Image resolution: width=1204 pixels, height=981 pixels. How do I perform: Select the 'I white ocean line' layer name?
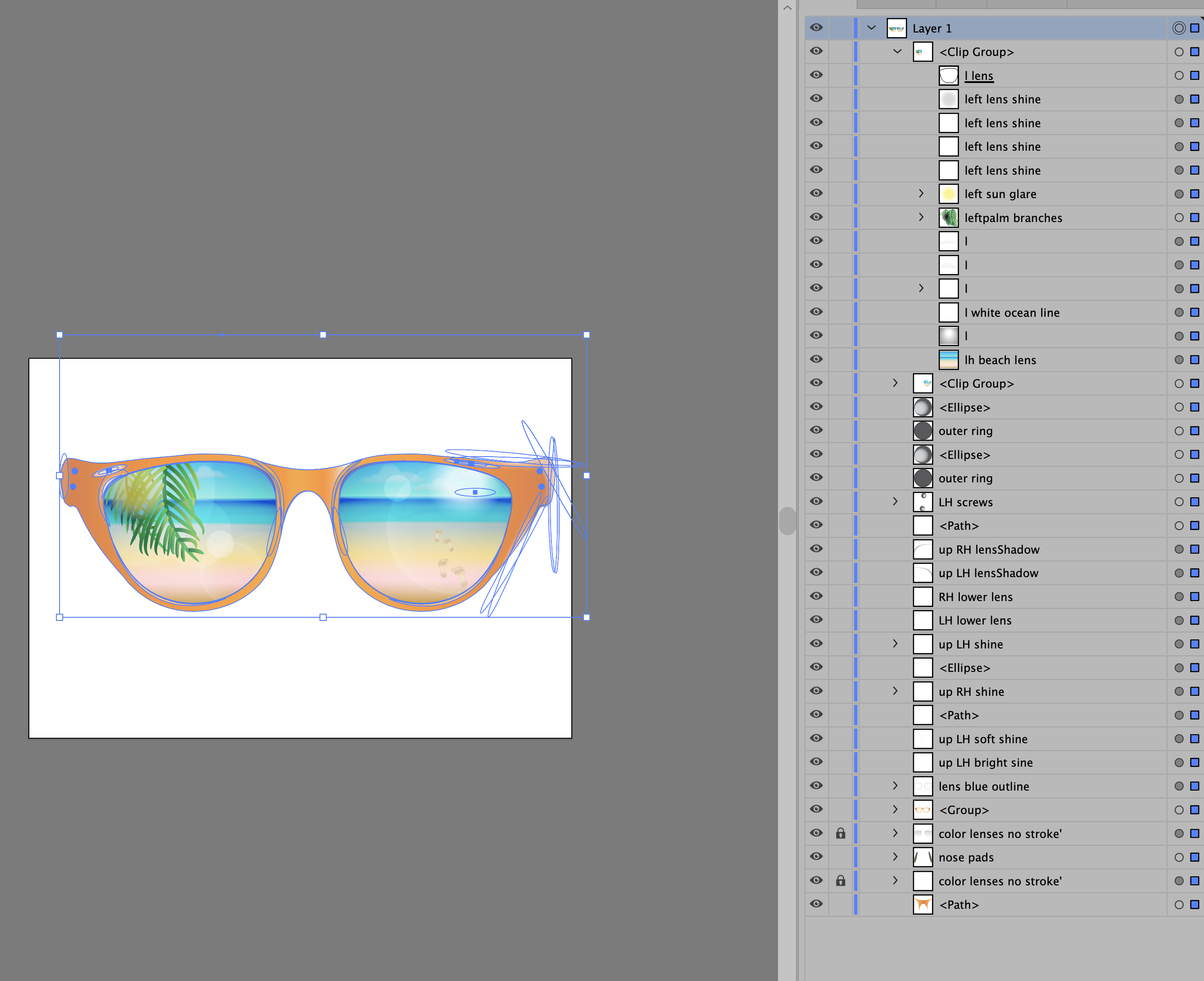1011,312
